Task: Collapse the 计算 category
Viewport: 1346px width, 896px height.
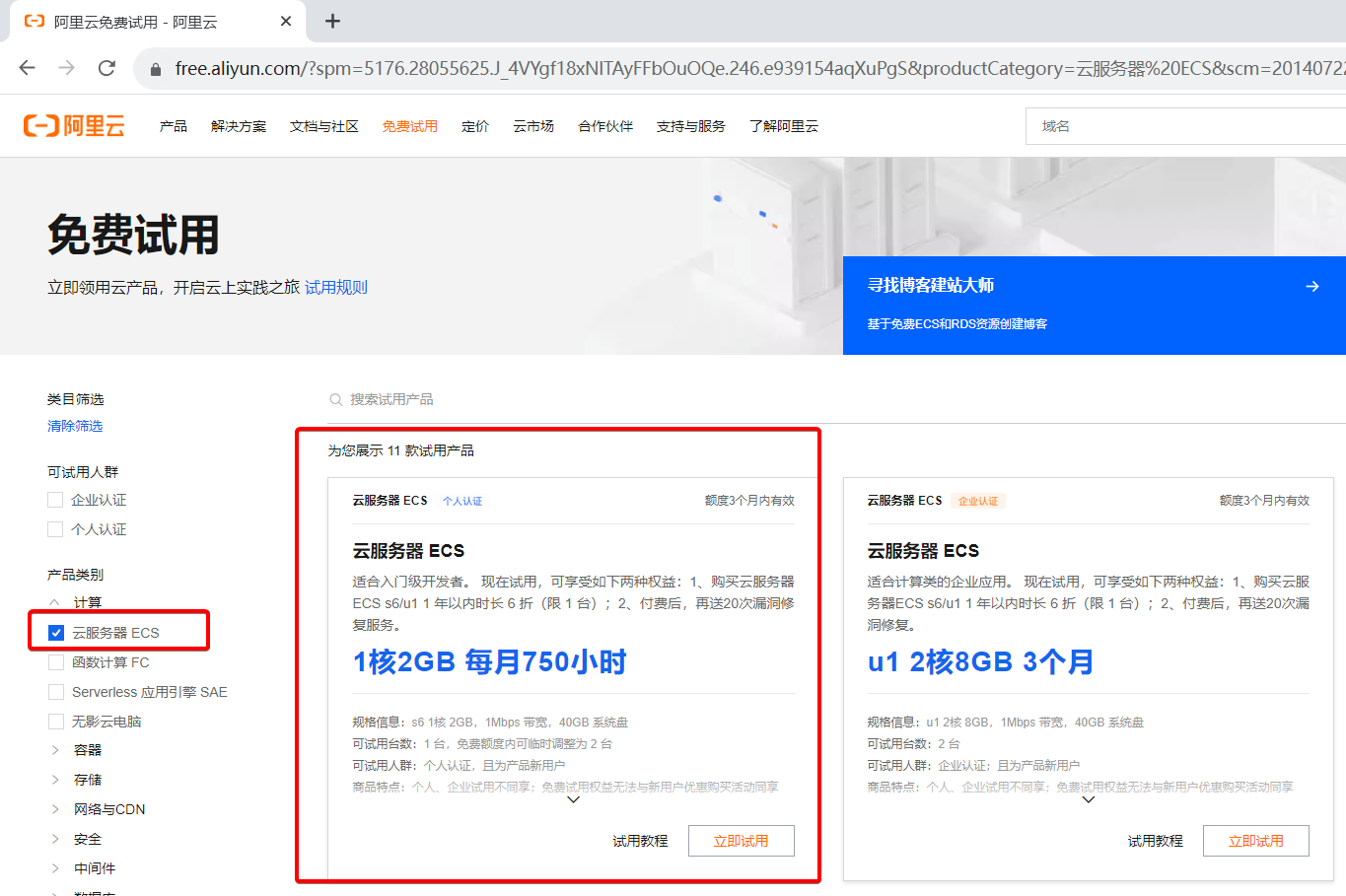Action: pyautogui.click(x=55, y=602)
